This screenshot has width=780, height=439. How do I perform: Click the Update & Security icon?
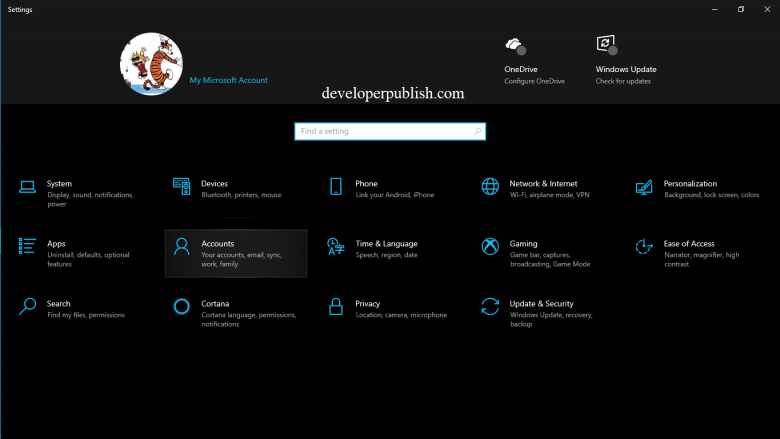pyautogui.click(x=490, y=306)
